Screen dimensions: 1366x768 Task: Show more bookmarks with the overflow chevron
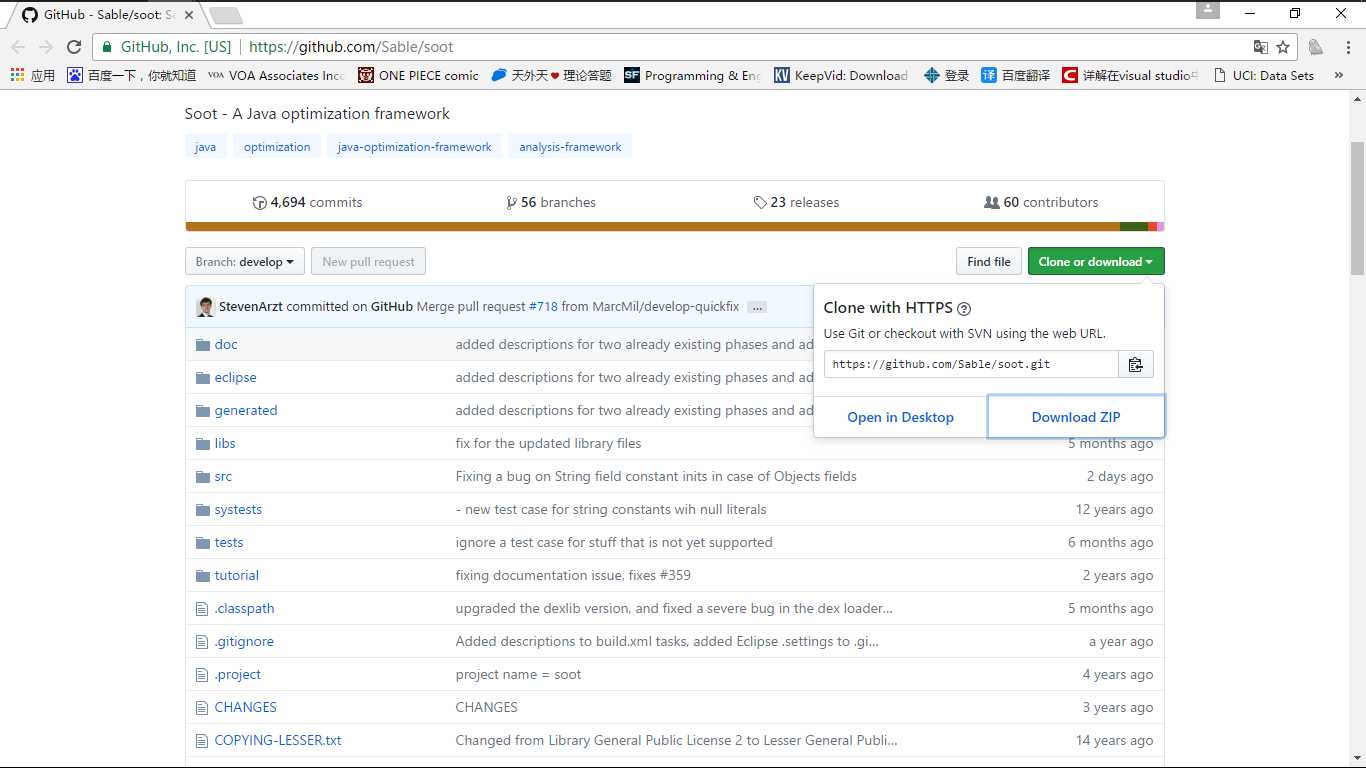[x=1338, y=75]
